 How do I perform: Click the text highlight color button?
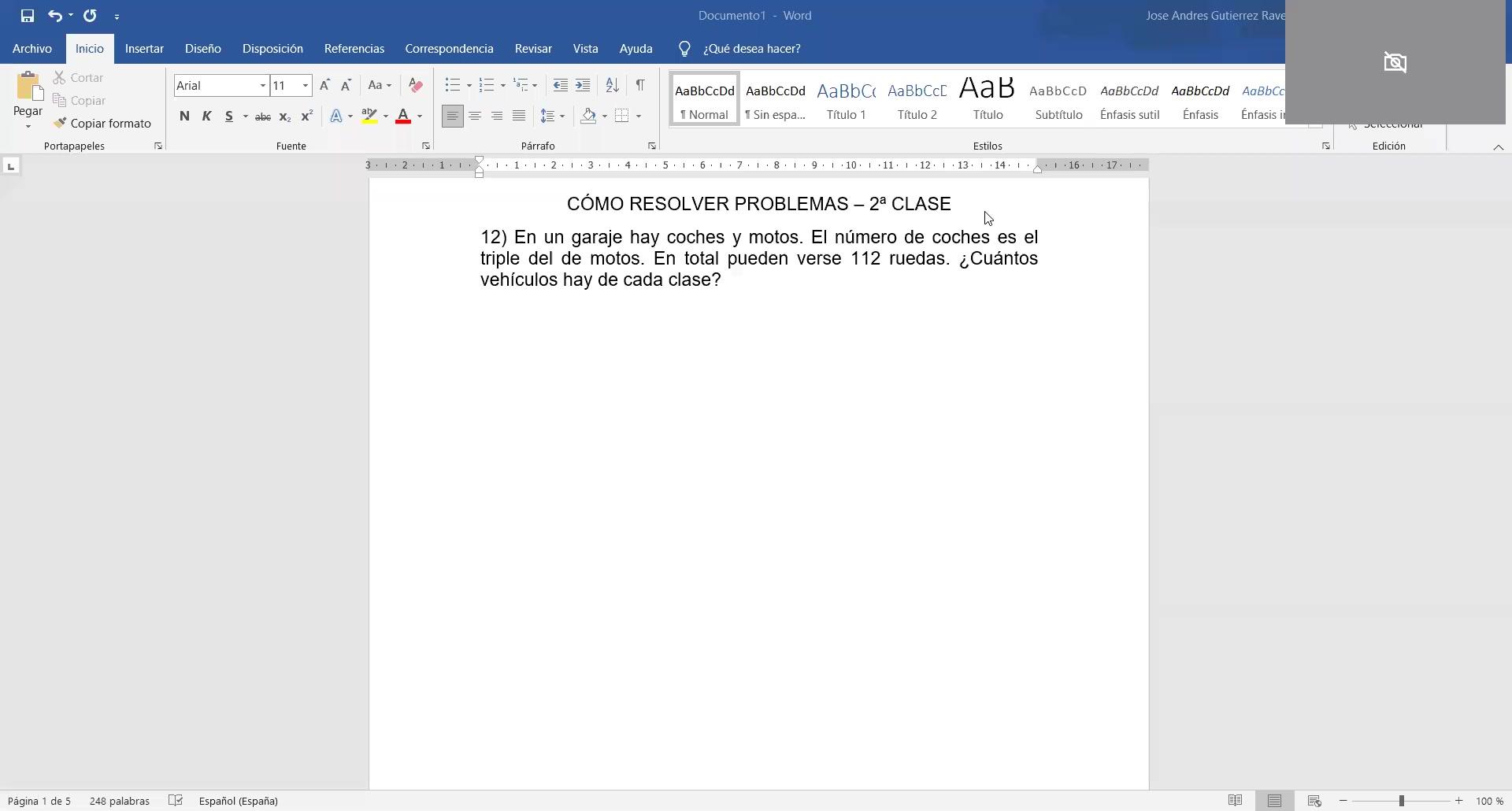pos(369,117)
